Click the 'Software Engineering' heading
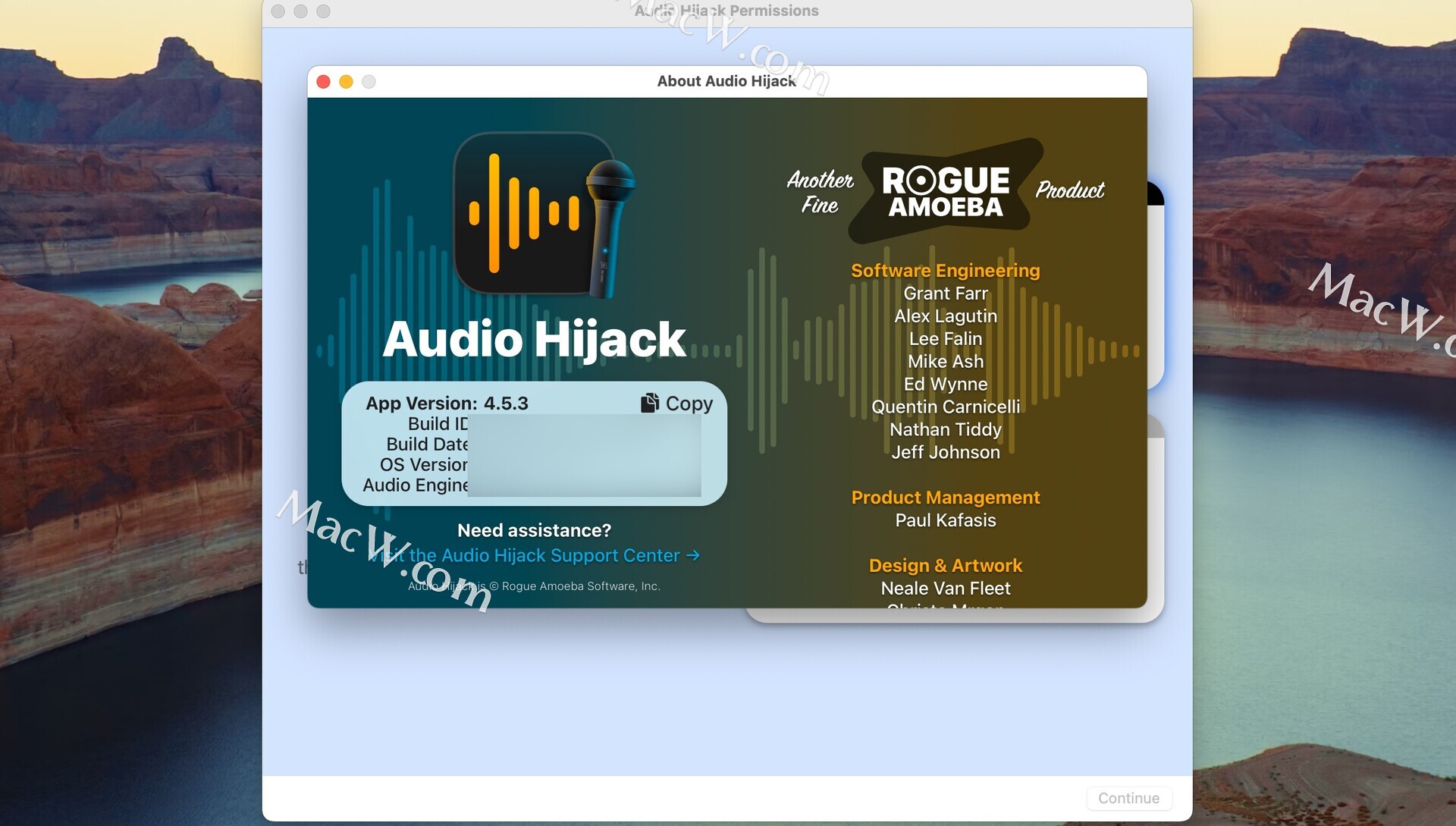Viewport: 1456px width, 826px height. point(945,271)
